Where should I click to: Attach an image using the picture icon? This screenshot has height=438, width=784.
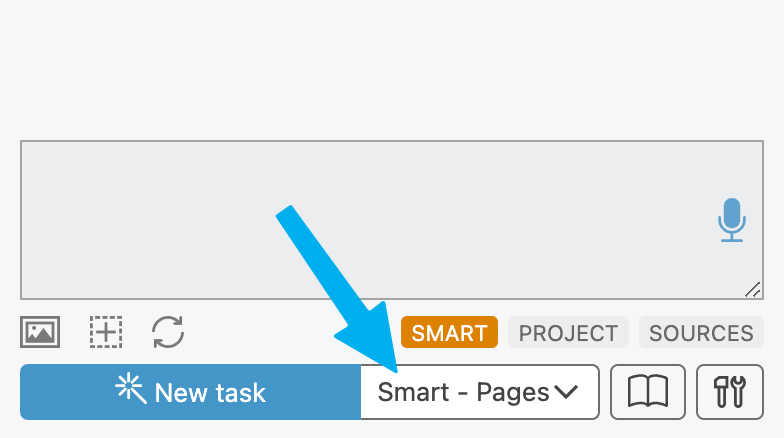[x=40, y=332]
